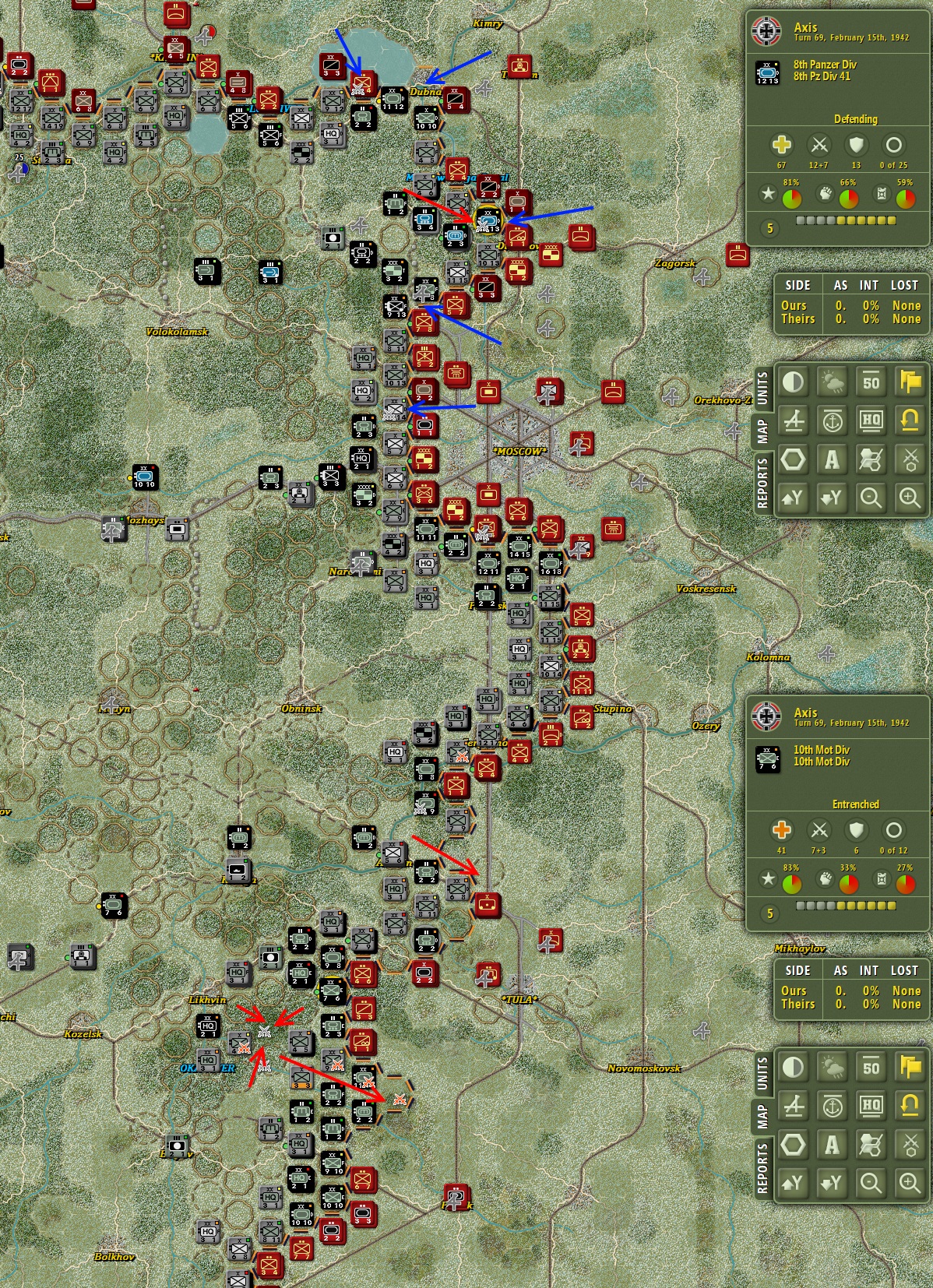Click the up-arrow Y button in the 10th Mot Div screenshot
Image resolution: width=933 pixels, height=1288 pixels.
(793, 1183)
